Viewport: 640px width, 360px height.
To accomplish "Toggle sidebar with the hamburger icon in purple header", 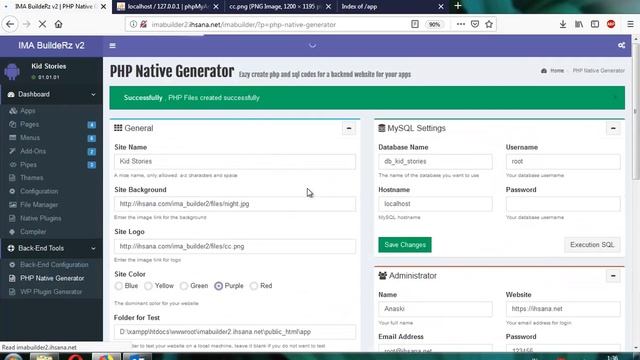I will (112, 46).
